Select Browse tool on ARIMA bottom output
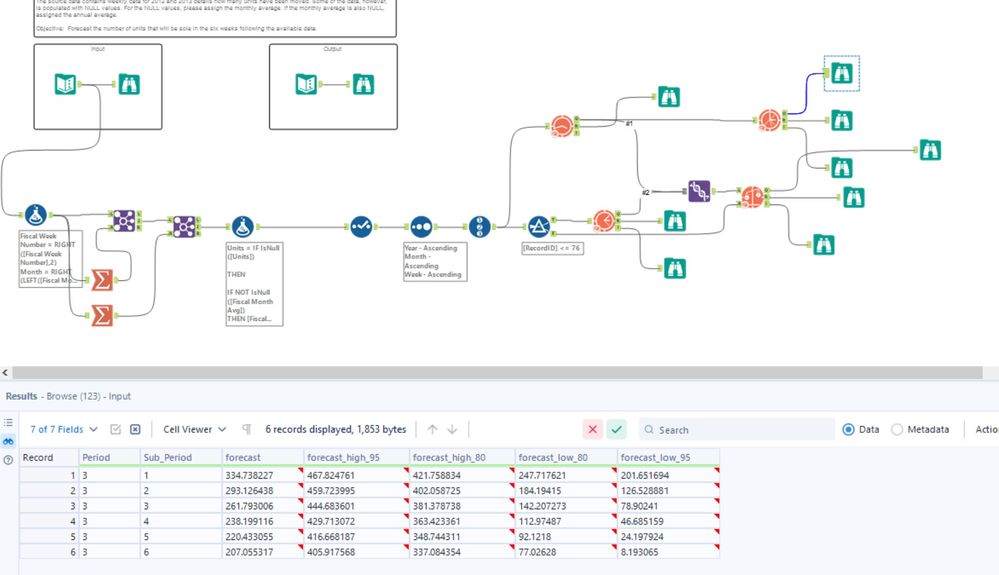Screen dimensions: 999x575 coord(675,268)
